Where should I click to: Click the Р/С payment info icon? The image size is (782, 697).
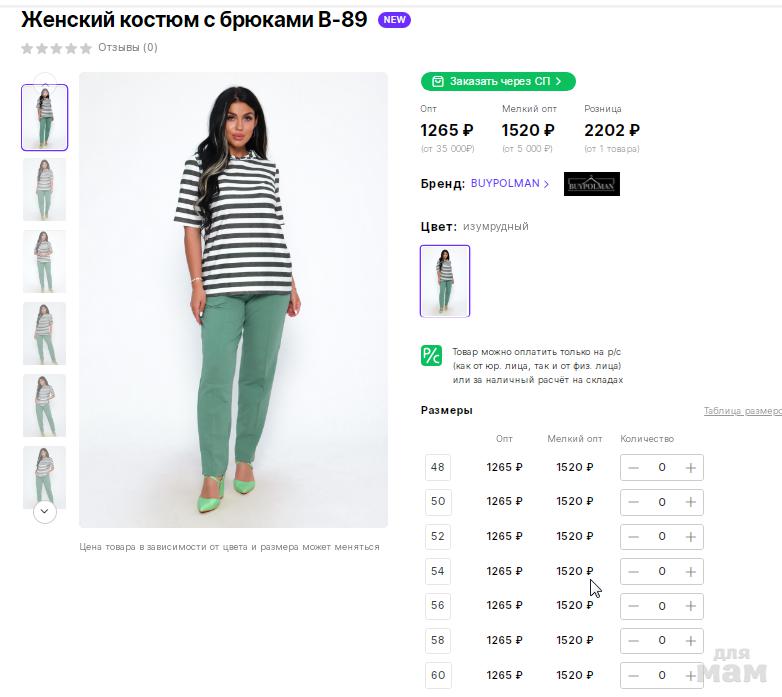click(431, 355)
